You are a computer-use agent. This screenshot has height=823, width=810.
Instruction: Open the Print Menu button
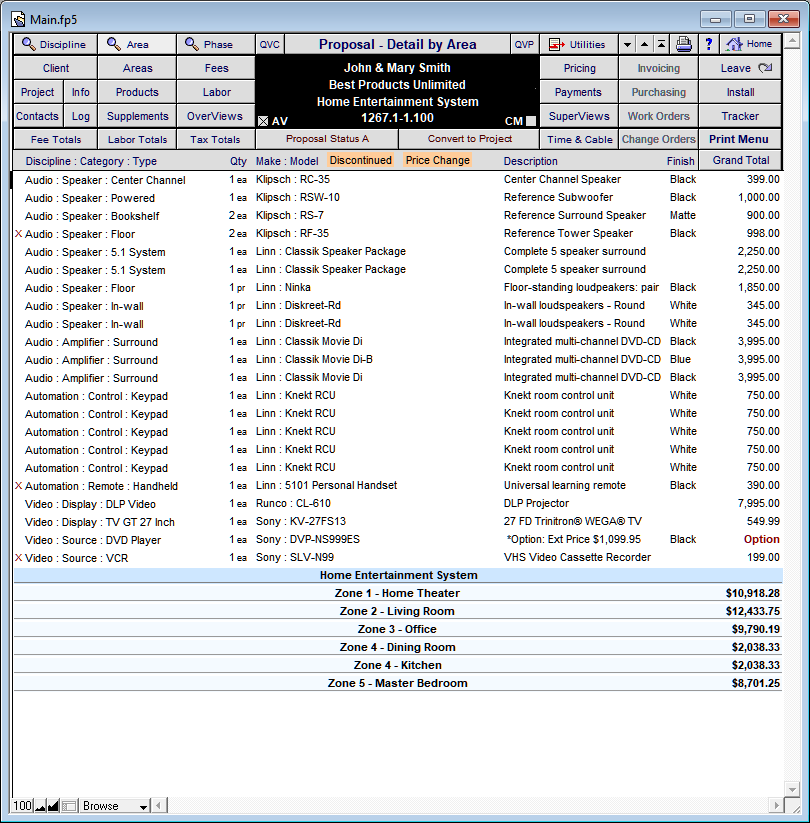click(x=740, y=139)
